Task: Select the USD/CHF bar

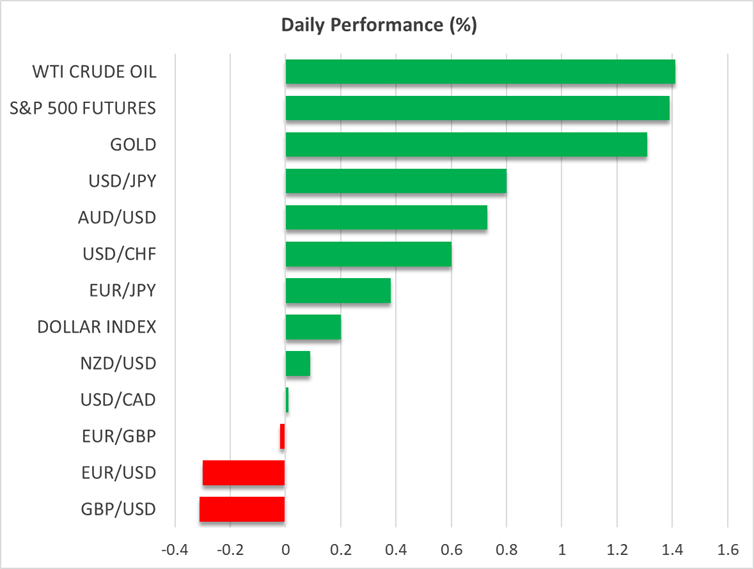Action: pyautogui.click(x=368, y=254)
